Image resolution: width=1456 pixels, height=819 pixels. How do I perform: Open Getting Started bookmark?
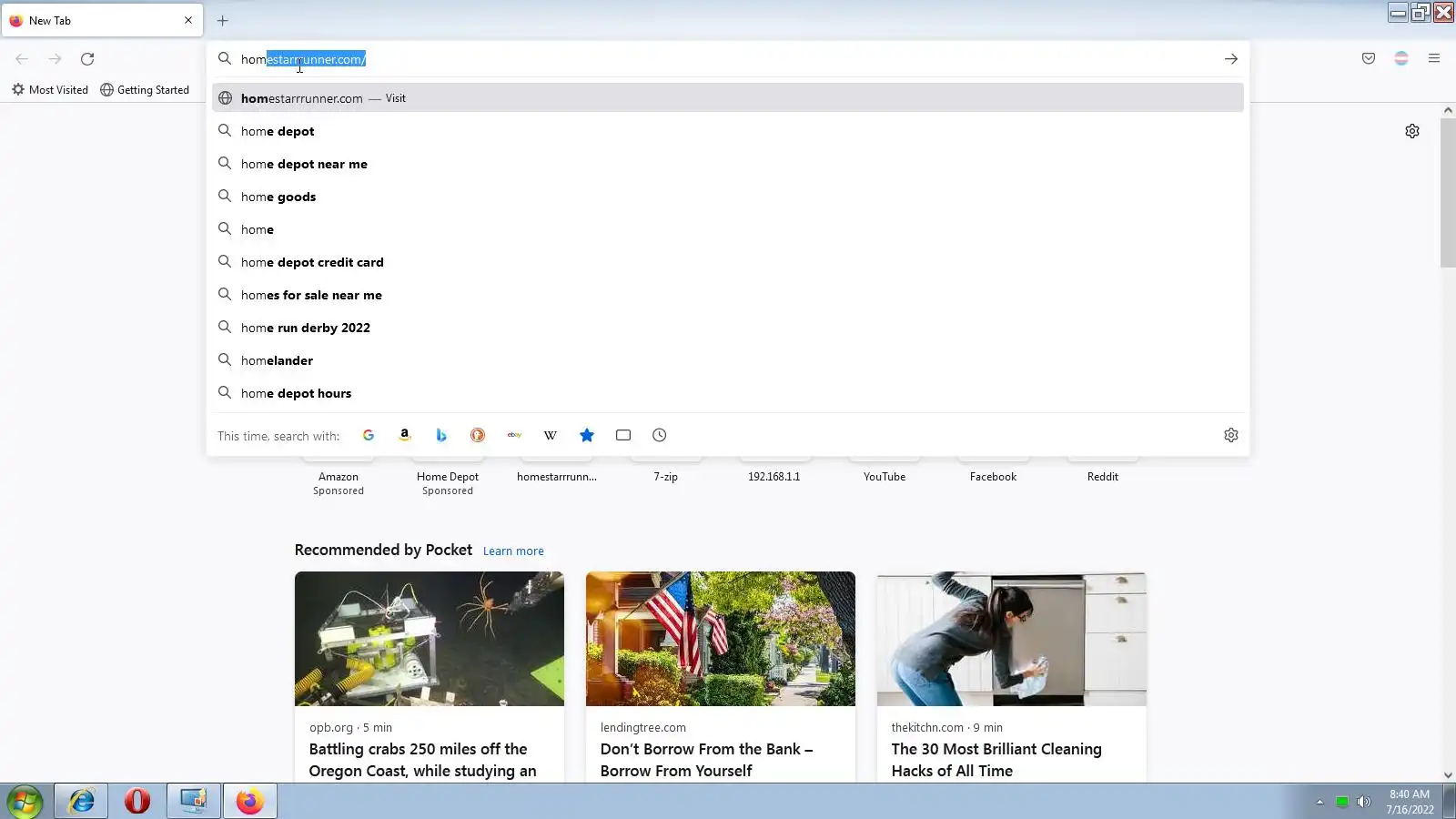(145, 90)
